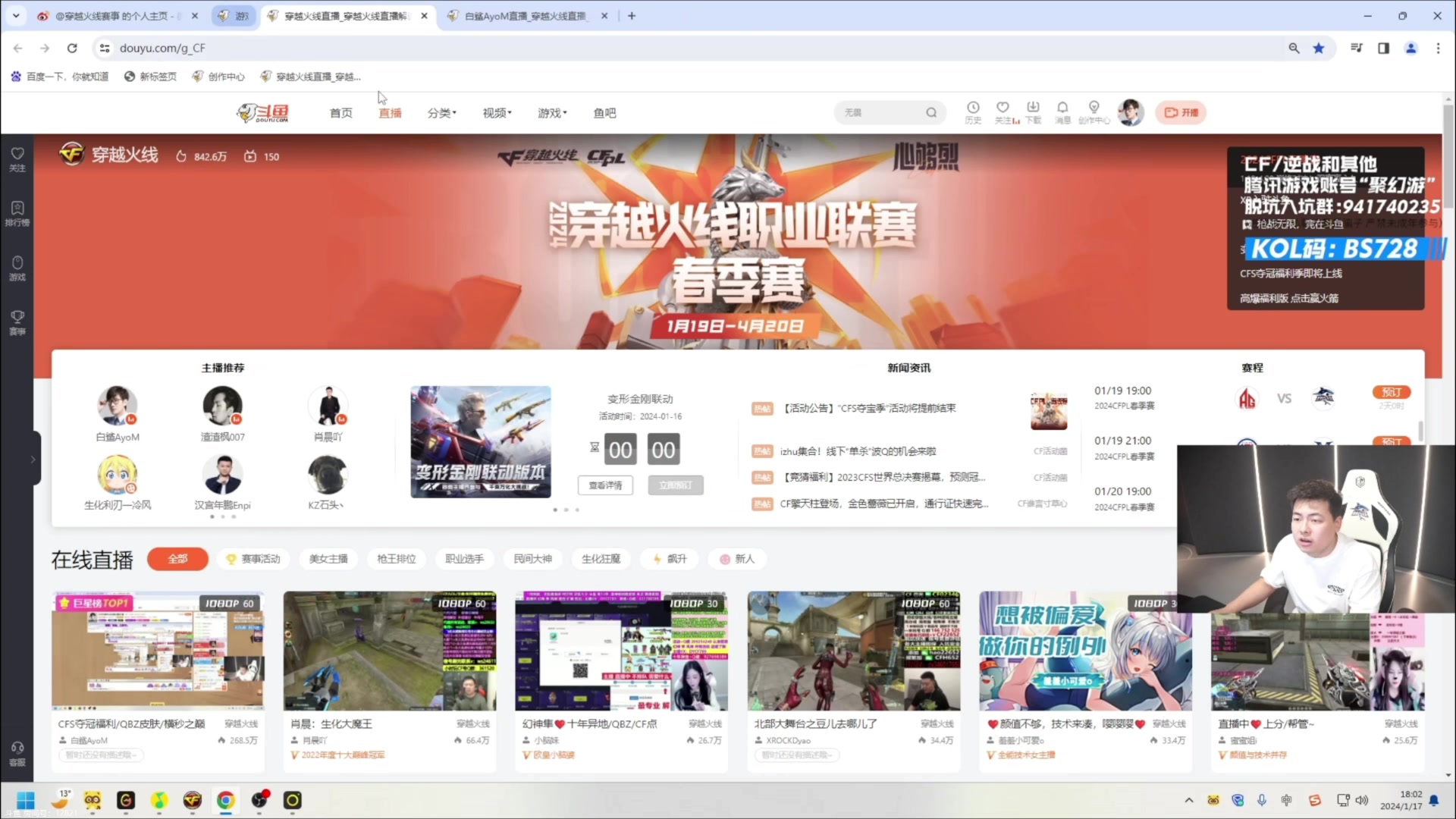
Task: Click the 开播 button
Action: coord(1181,112)
